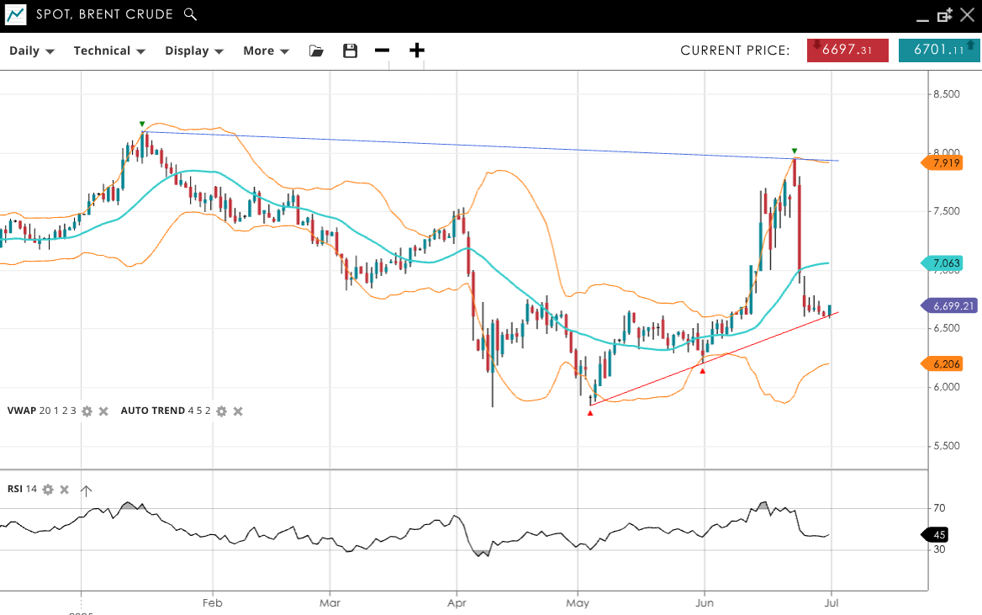982x615 pixels.
Task: Save chart using the floppy disk icon
Action: 350,51
